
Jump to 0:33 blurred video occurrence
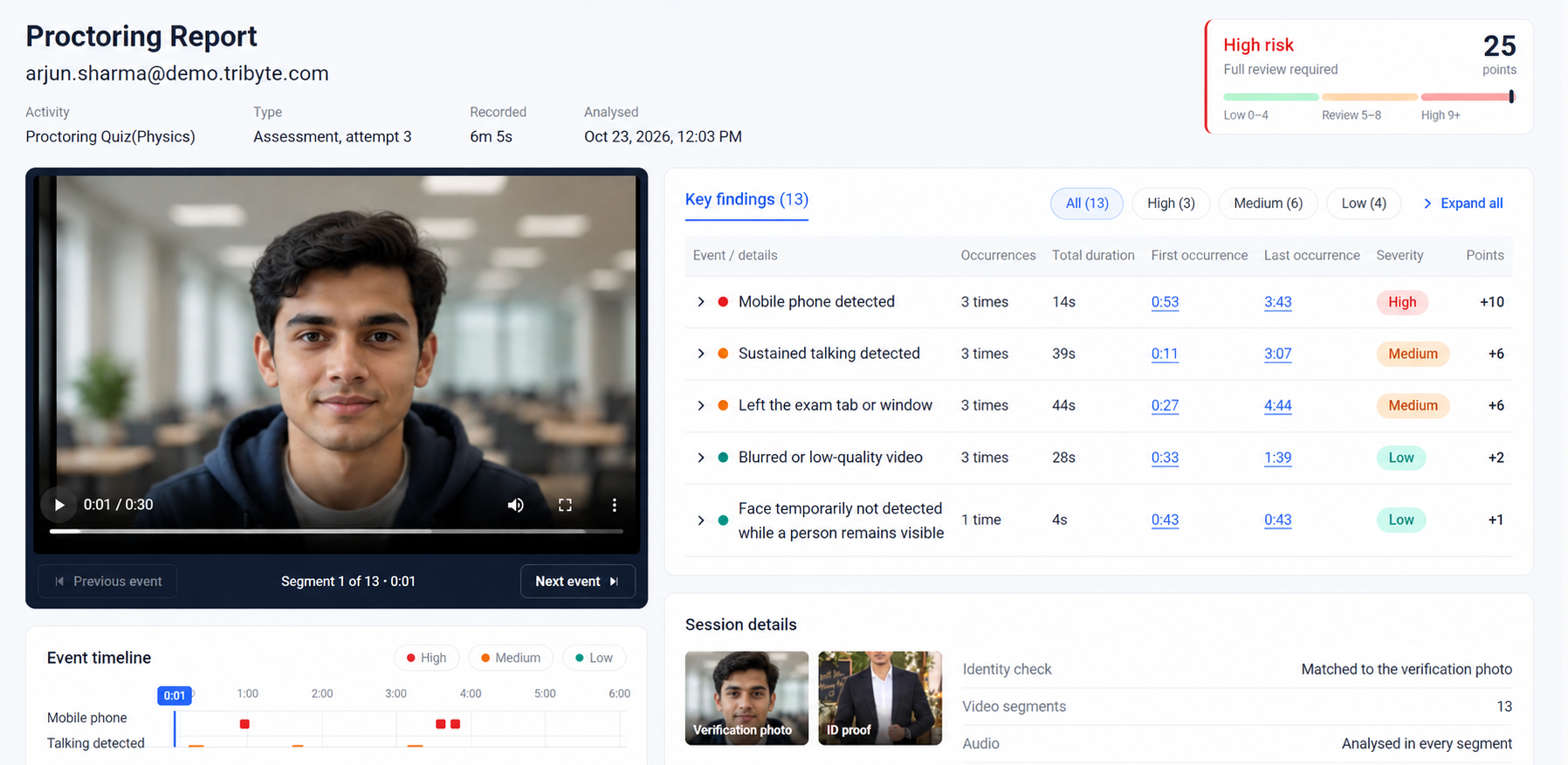1165,458
